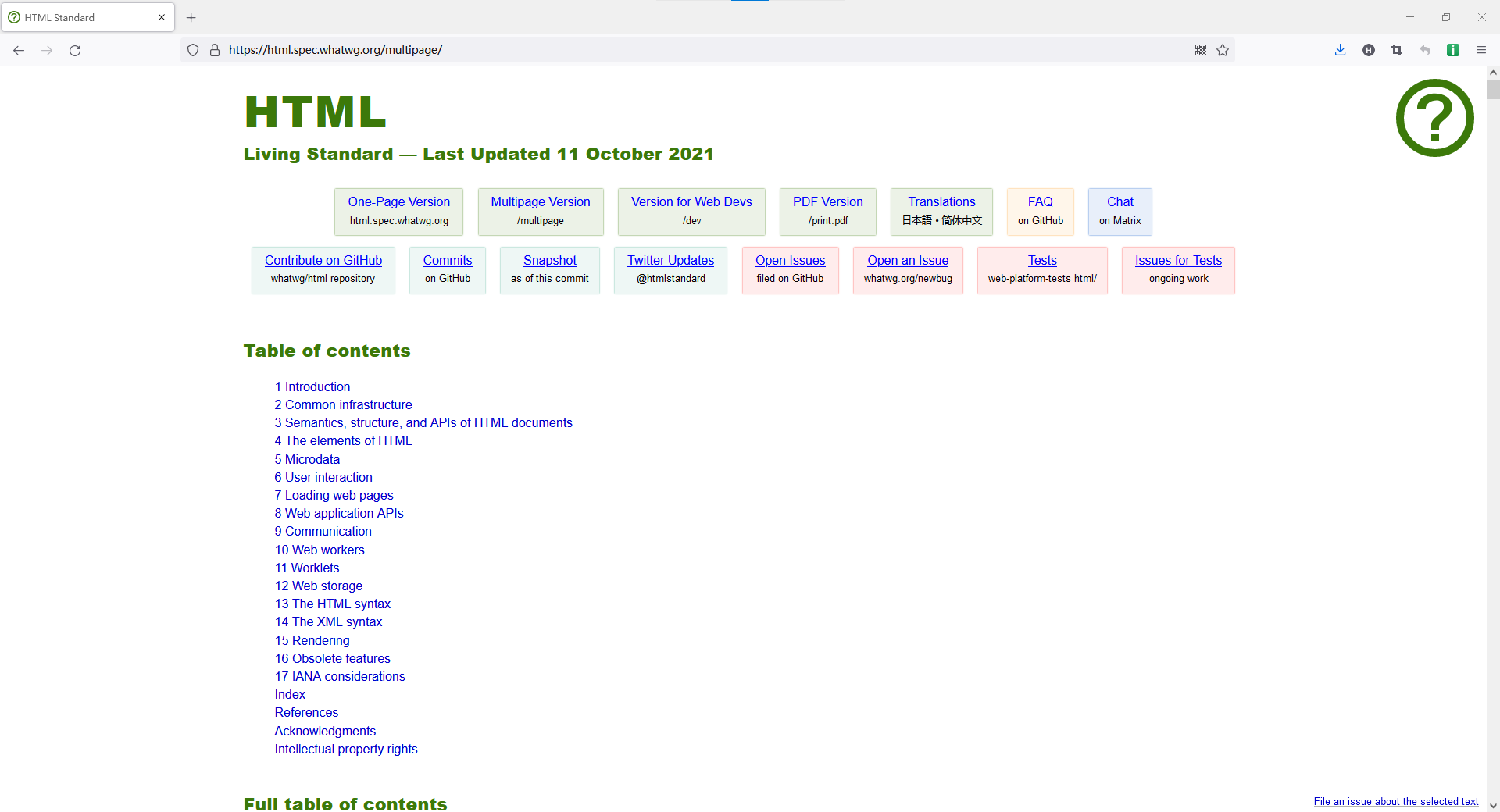Go to 13 The HTML syntax
Image resolution: width=1500 pixels, height=812 pixels.
coord(333,604)
